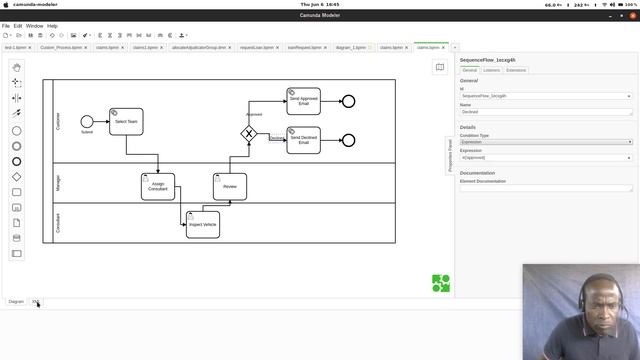
Task: Click the bpmn.io green logo
Action: (x=441, y=283)
